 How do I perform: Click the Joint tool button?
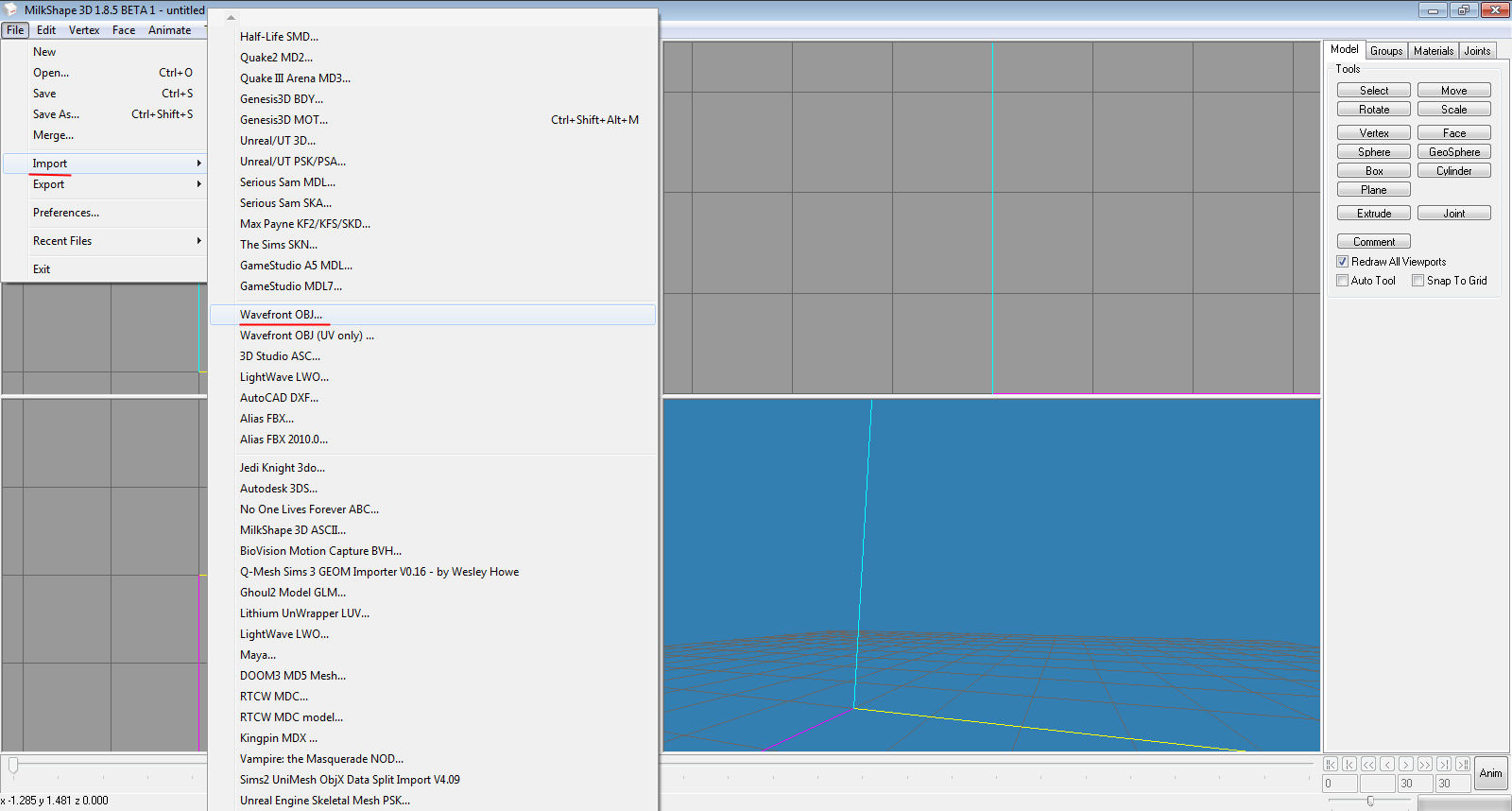(x=1454, y=214)
